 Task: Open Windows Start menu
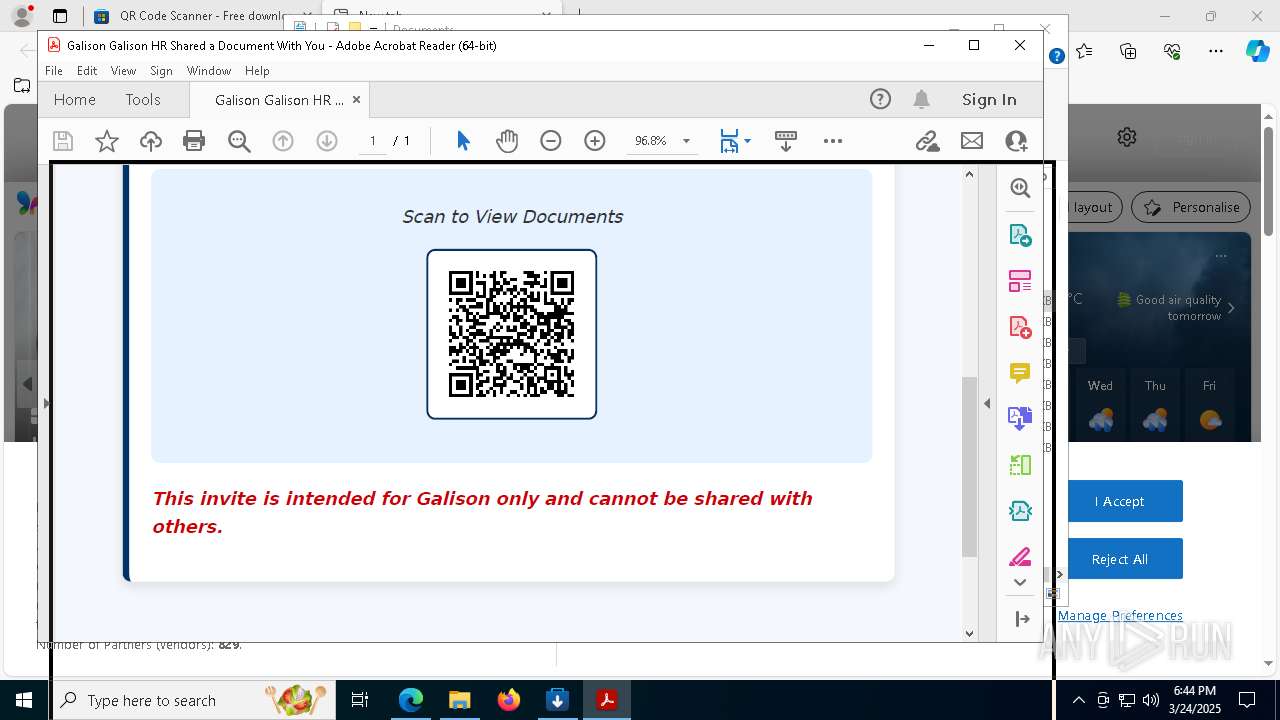(x=24, y=700)
